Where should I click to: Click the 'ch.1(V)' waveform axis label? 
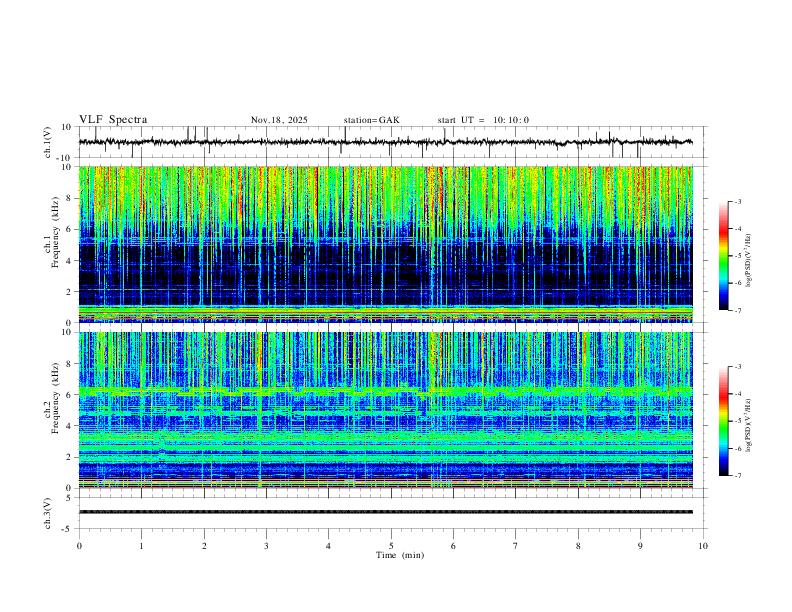(48, 142)
